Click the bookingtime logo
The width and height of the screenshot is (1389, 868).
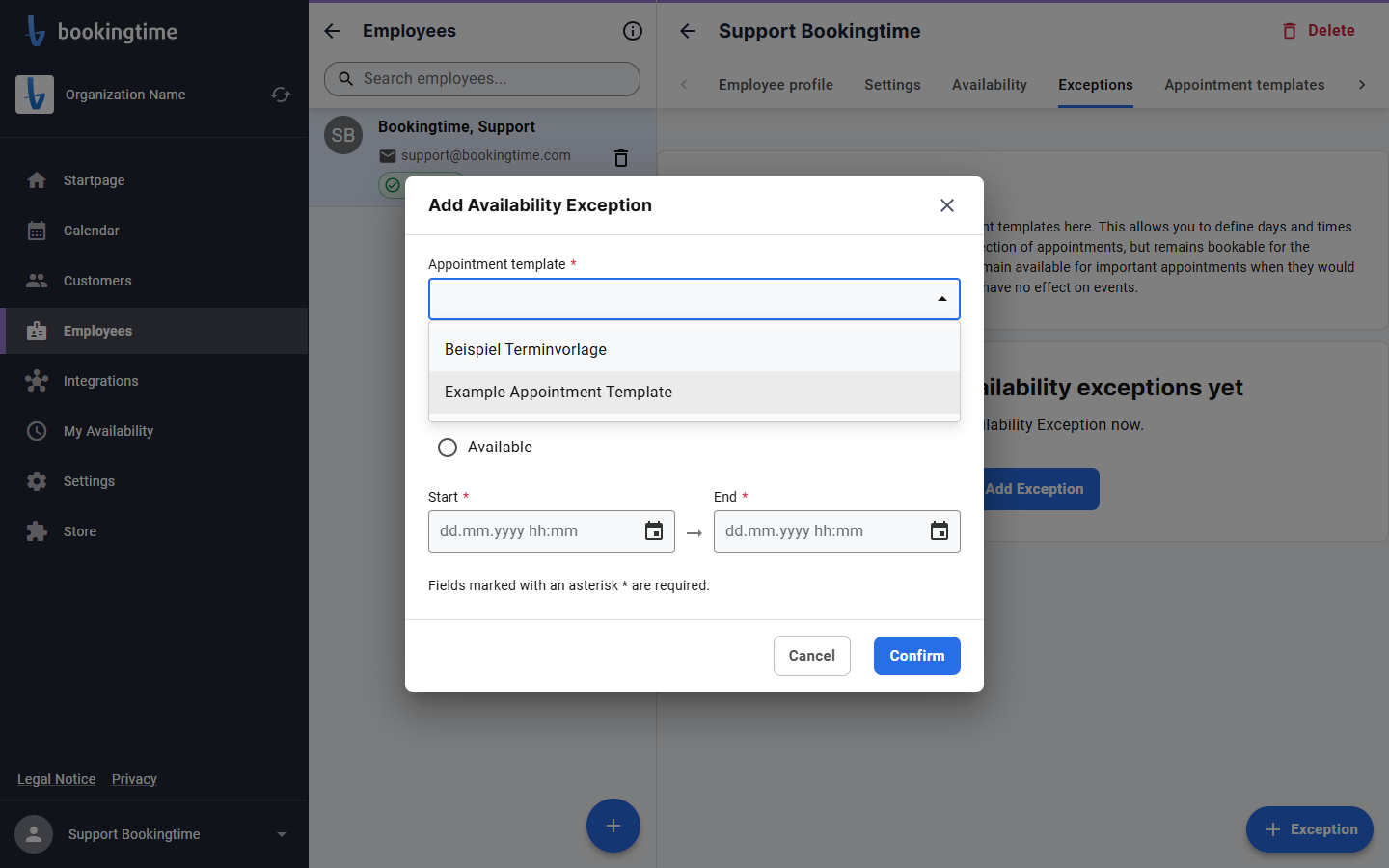click(101, 31)
